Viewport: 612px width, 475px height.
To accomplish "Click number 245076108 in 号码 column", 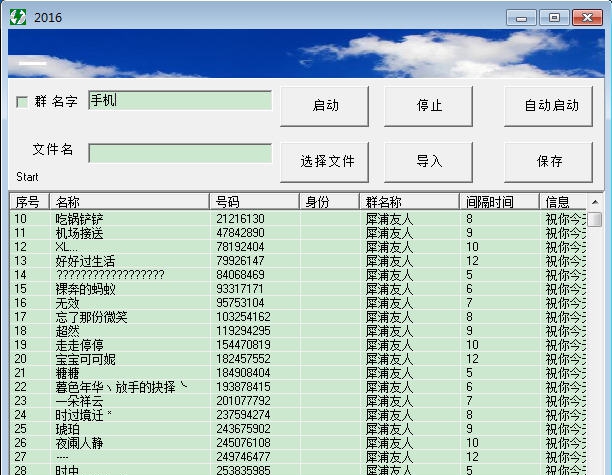I will point(244,443).
